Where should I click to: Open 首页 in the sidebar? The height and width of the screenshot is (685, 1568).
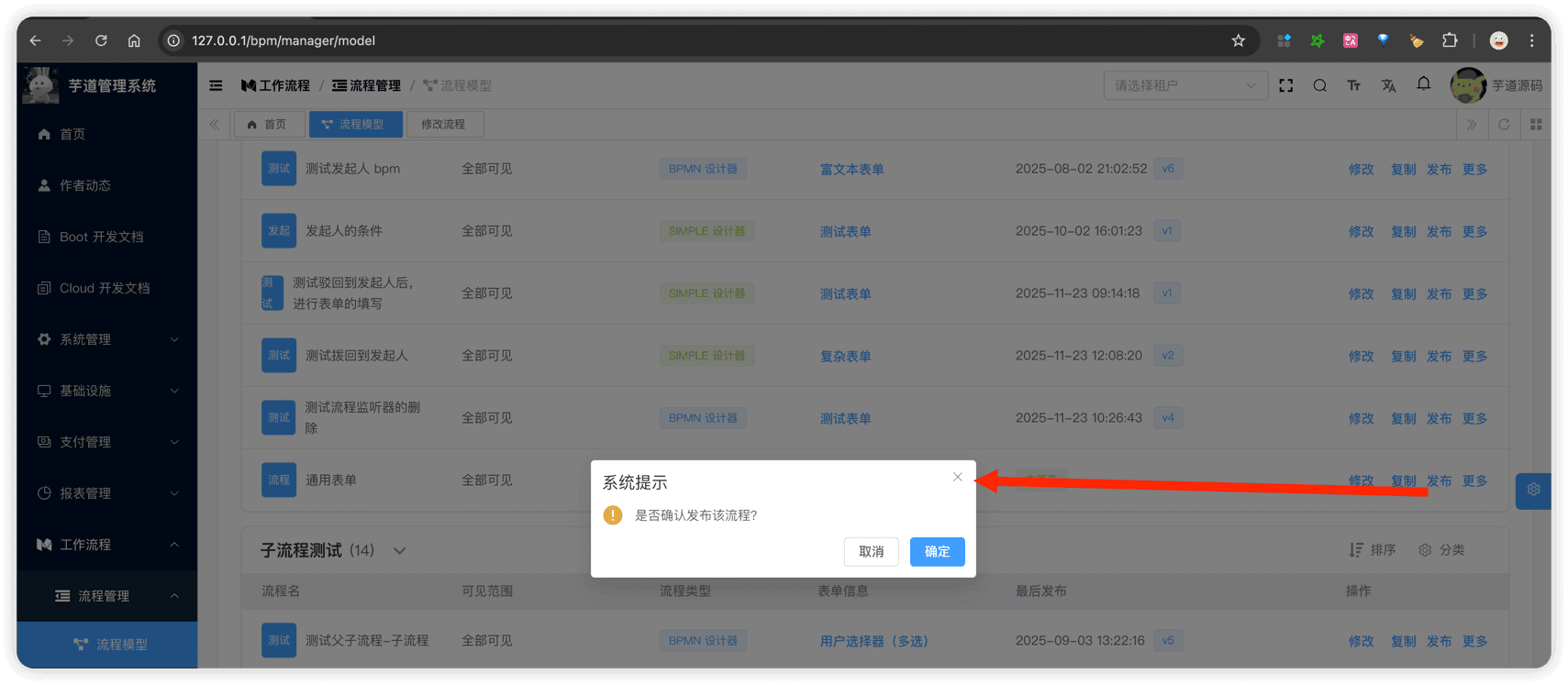[107, 134]
